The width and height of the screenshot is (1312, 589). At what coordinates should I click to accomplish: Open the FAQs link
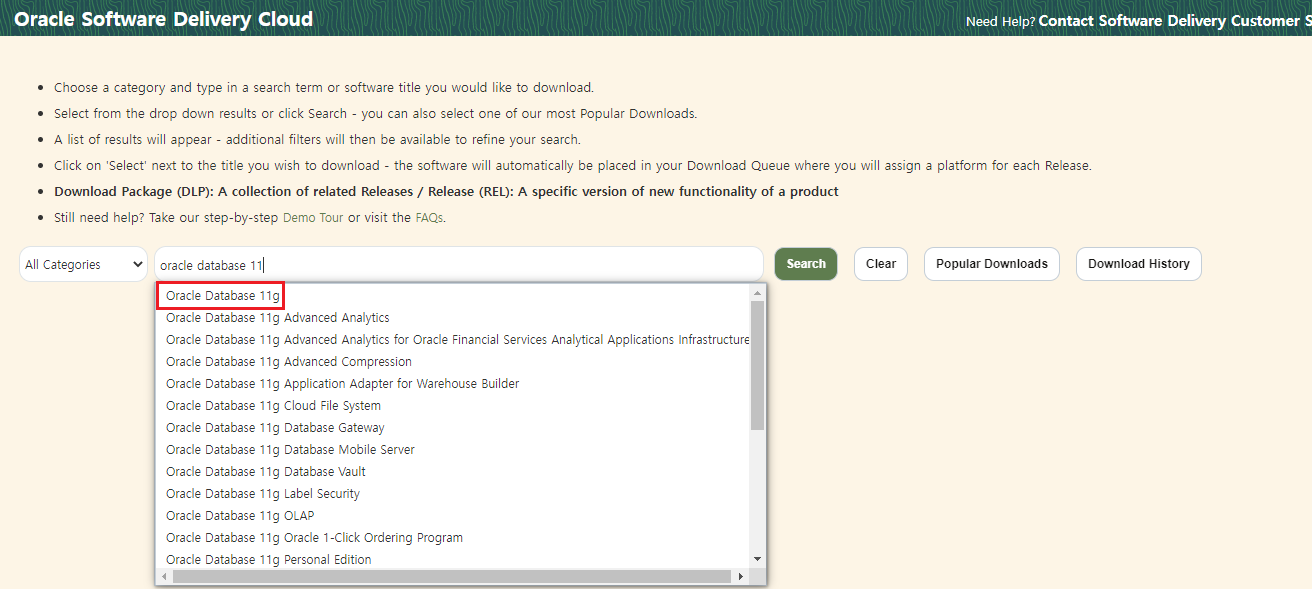point(429,217)
